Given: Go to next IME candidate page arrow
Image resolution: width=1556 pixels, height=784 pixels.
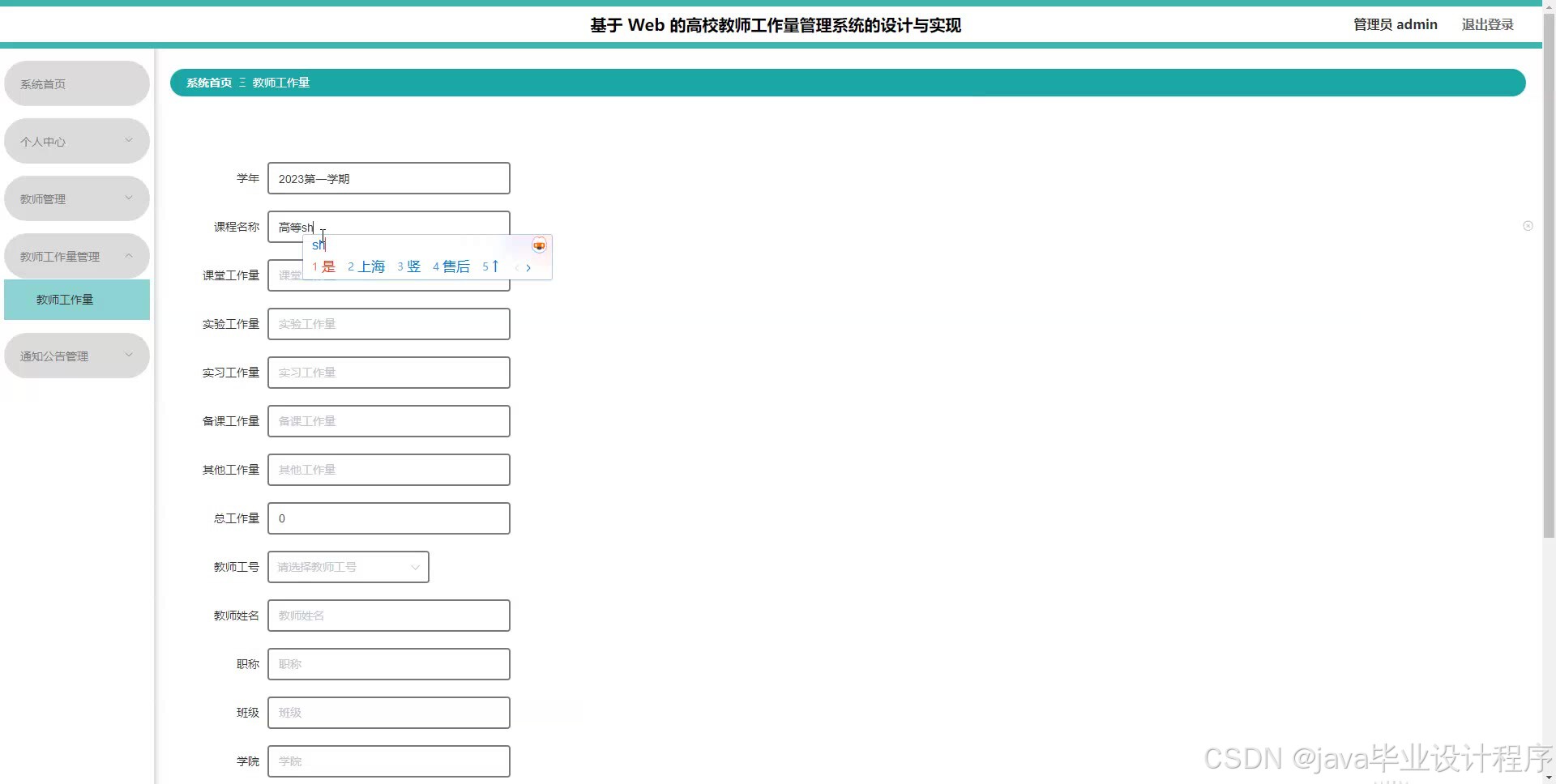Looking at the screenshot, I should (528, 267).
